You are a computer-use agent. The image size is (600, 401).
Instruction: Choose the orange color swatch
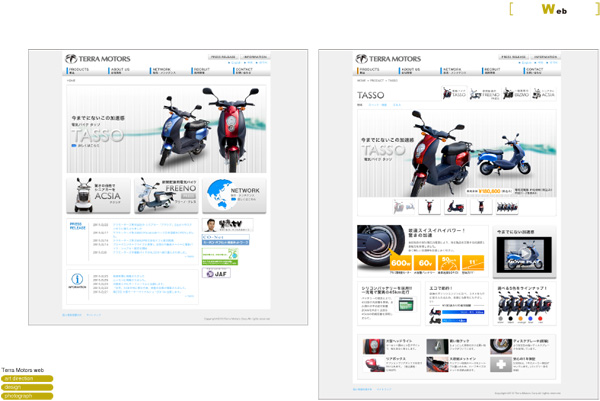pyautogui.click(x=520, y=318)
